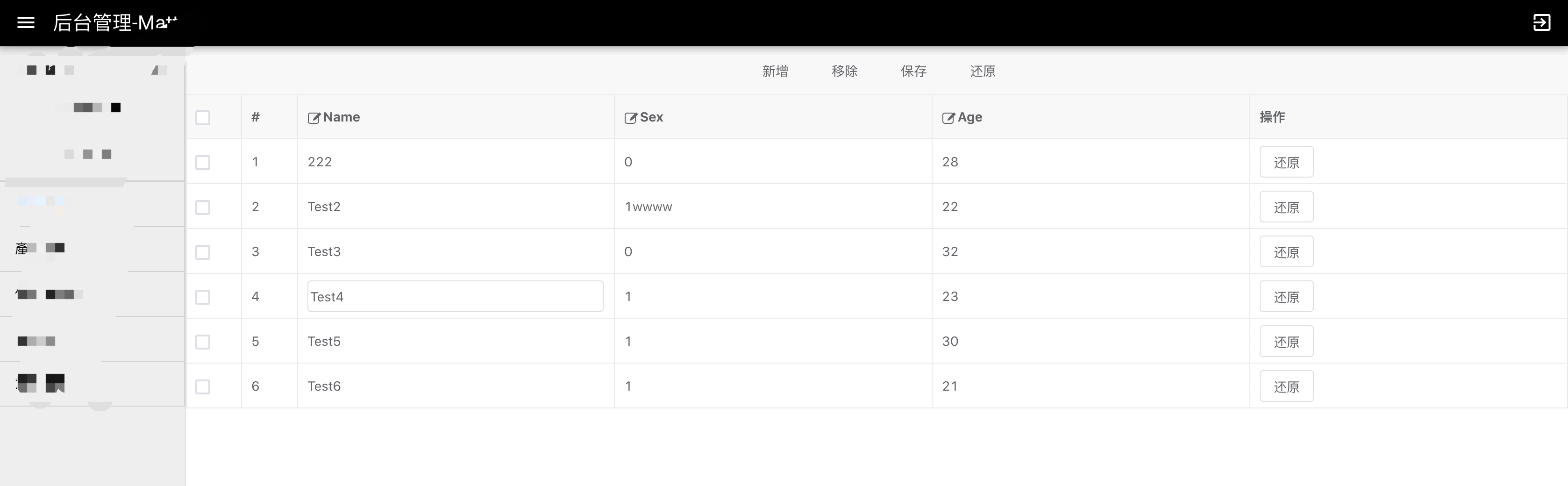This screenshot has width=1568, height=486.
Task: Click the 保存 button to save changes
Action: coord(913,71)
